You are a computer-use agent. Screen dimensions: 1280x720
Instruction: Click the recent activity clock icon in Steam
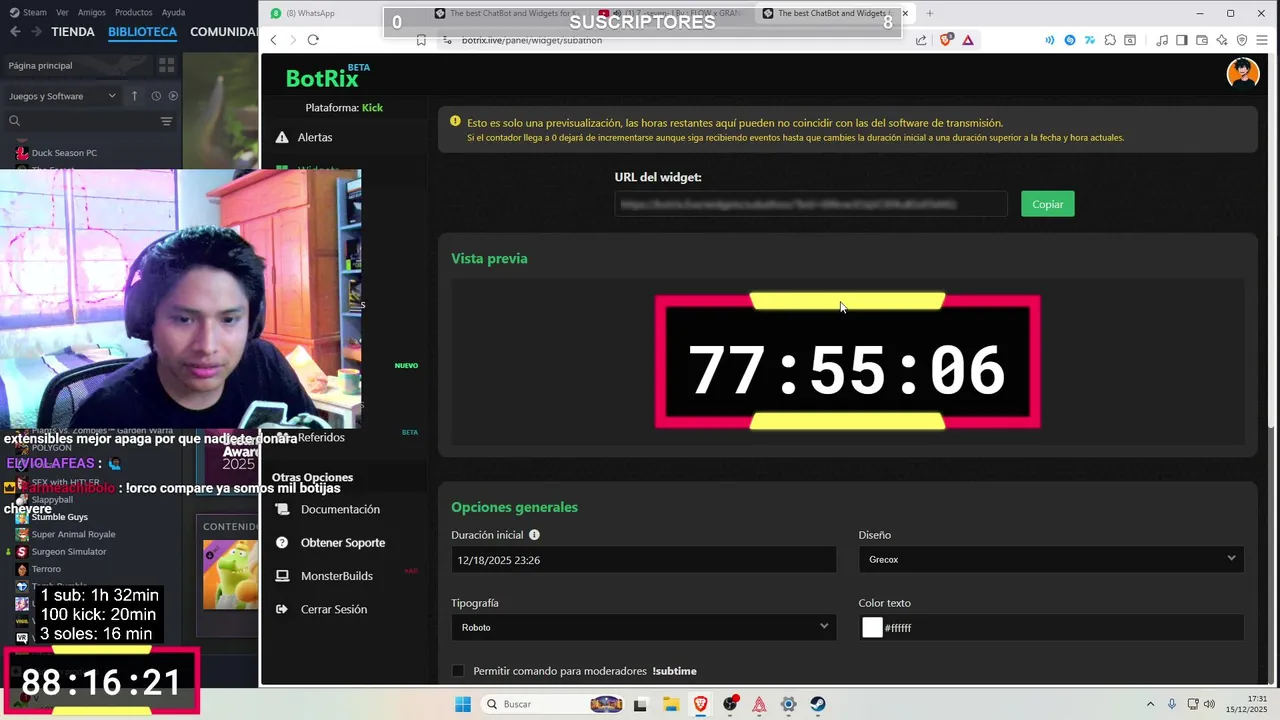pyautogui.click(x=156, y=96)
